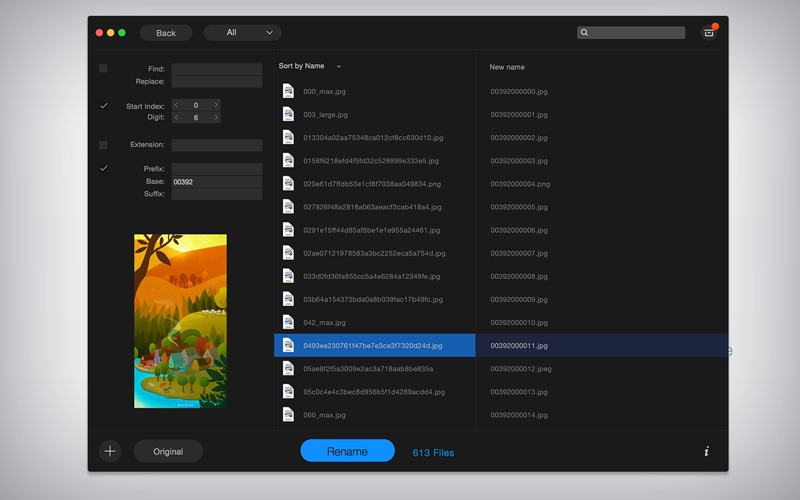Image resolution: width=800 pixels, height=500 pixels.
Task: Click the landscape preview thumbnail
Action: (x=180, y=321)
